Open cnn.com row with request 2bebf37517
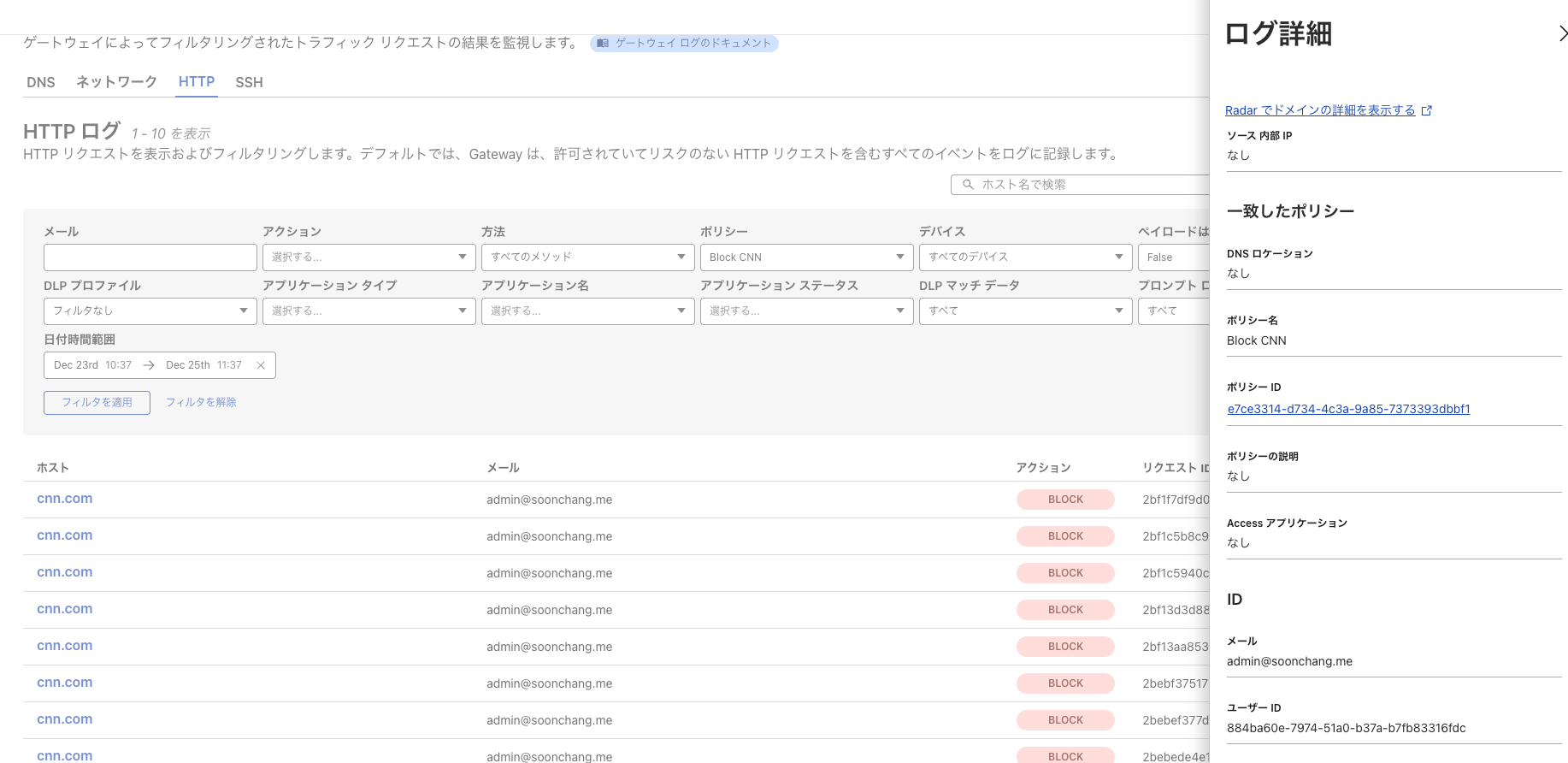The width and height of the screenshot is (1568, 763). tap(64, 683)
